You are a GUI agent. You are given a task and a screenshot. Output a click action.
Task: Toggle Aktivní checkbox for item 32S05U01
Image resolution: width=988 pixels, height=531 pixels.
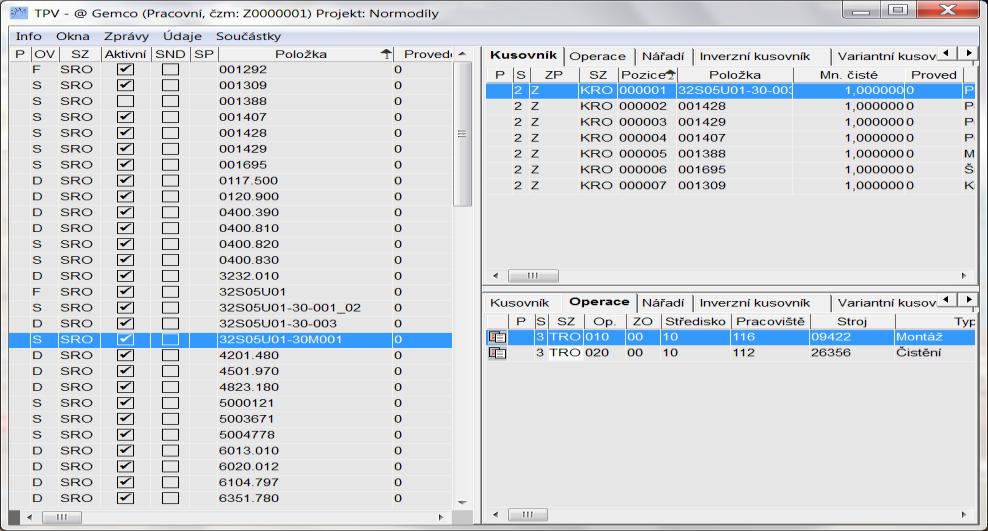(125, 292)
